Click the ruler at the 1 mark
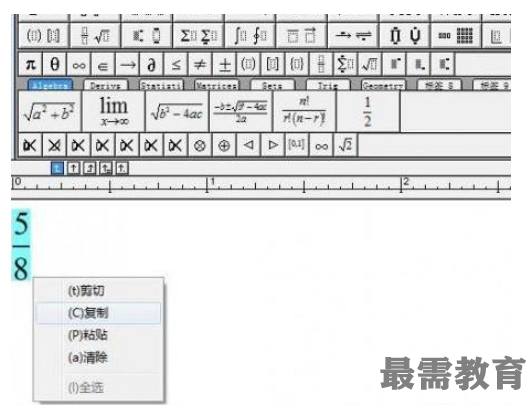Viewport: 532px width, 413px height. tap(208, 185)
